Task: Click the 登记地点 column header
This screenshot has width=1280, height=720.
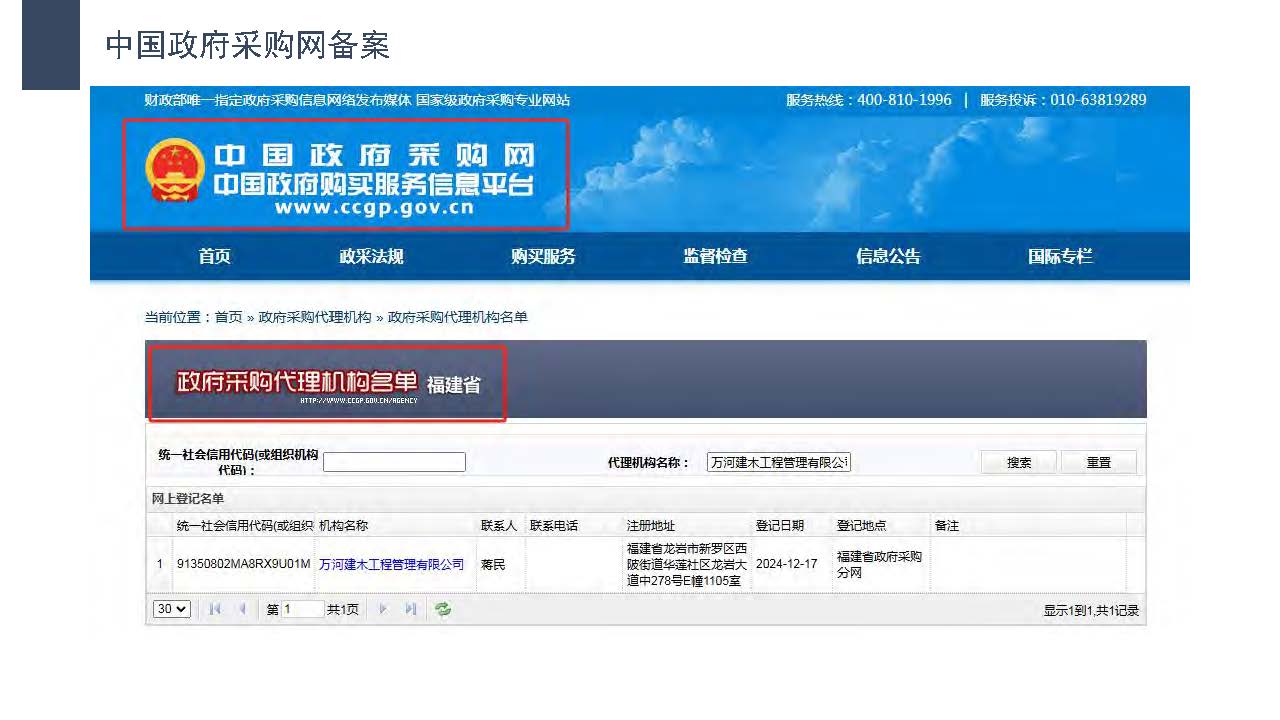Action: click(861, 525)
